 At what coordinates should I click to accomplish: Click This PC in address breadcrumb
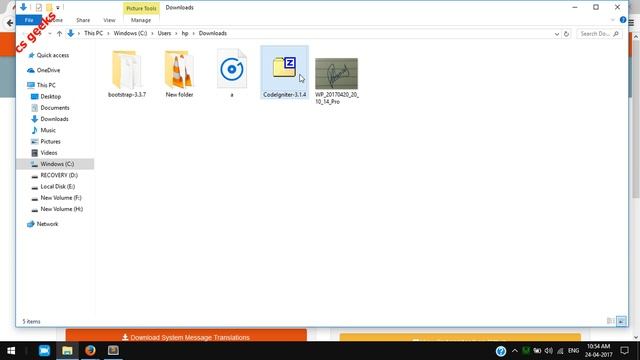point(93,33)
